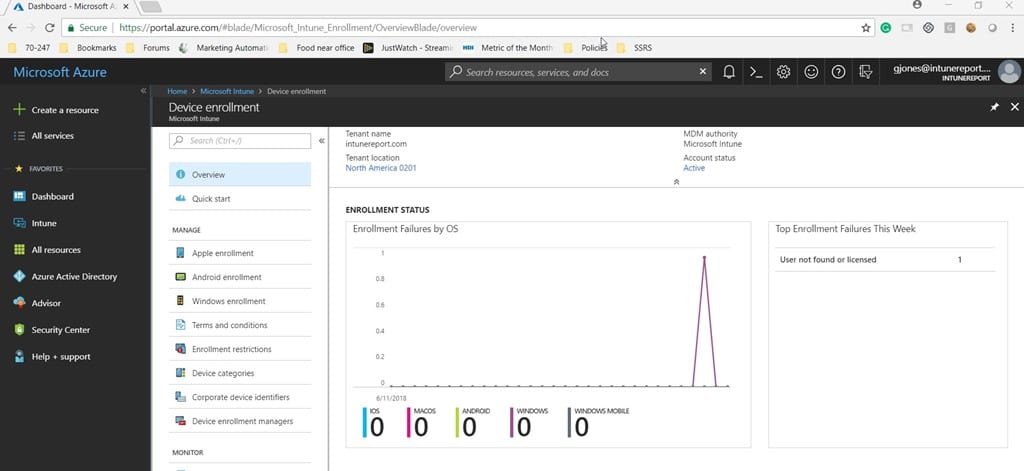Click the Dashboard browser tab

71,7
